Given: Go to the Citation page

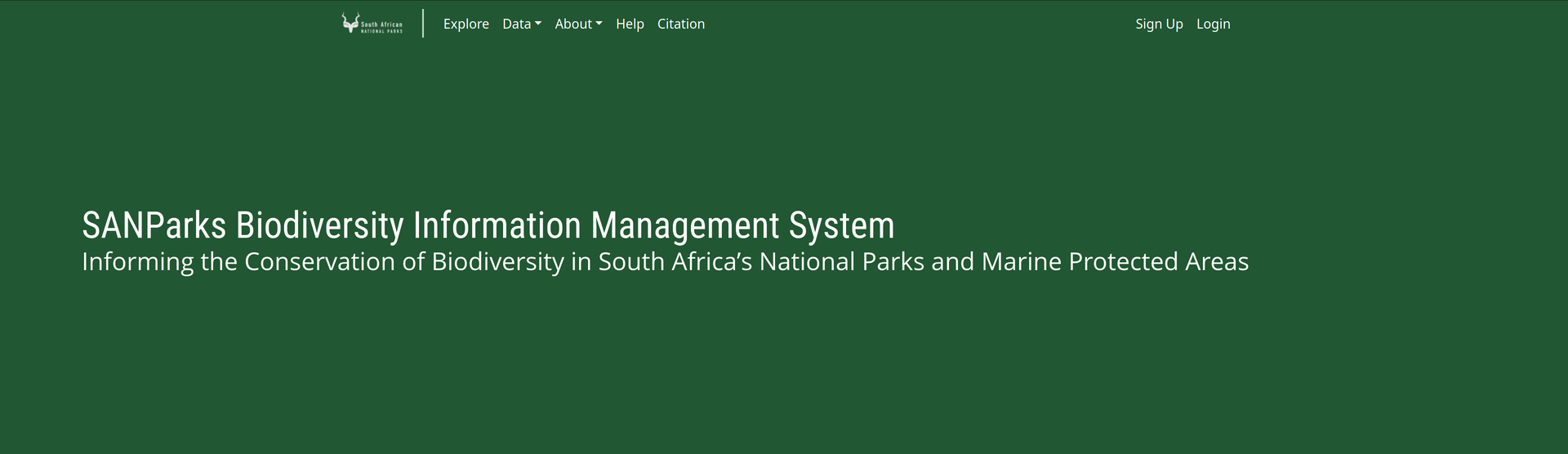Looking at the screenshot, I should click(681, 24).
